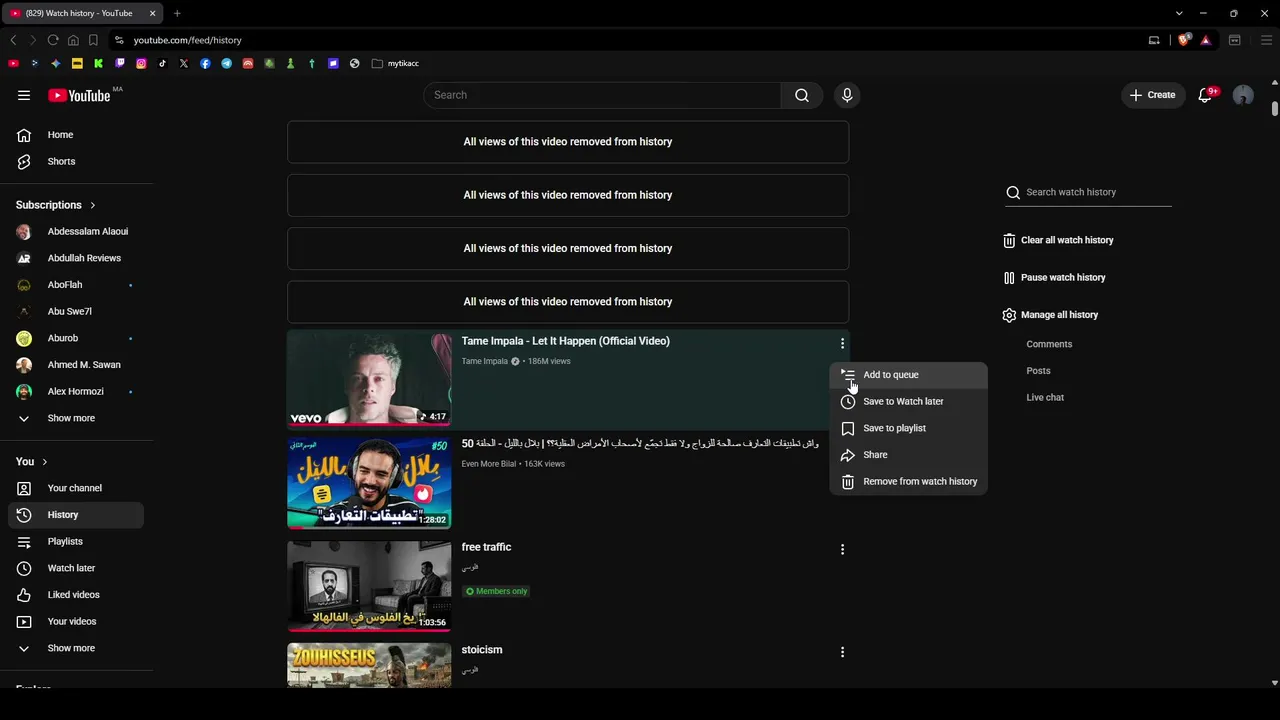Open Watch later in the sidebar

click(x=76, y=568)
